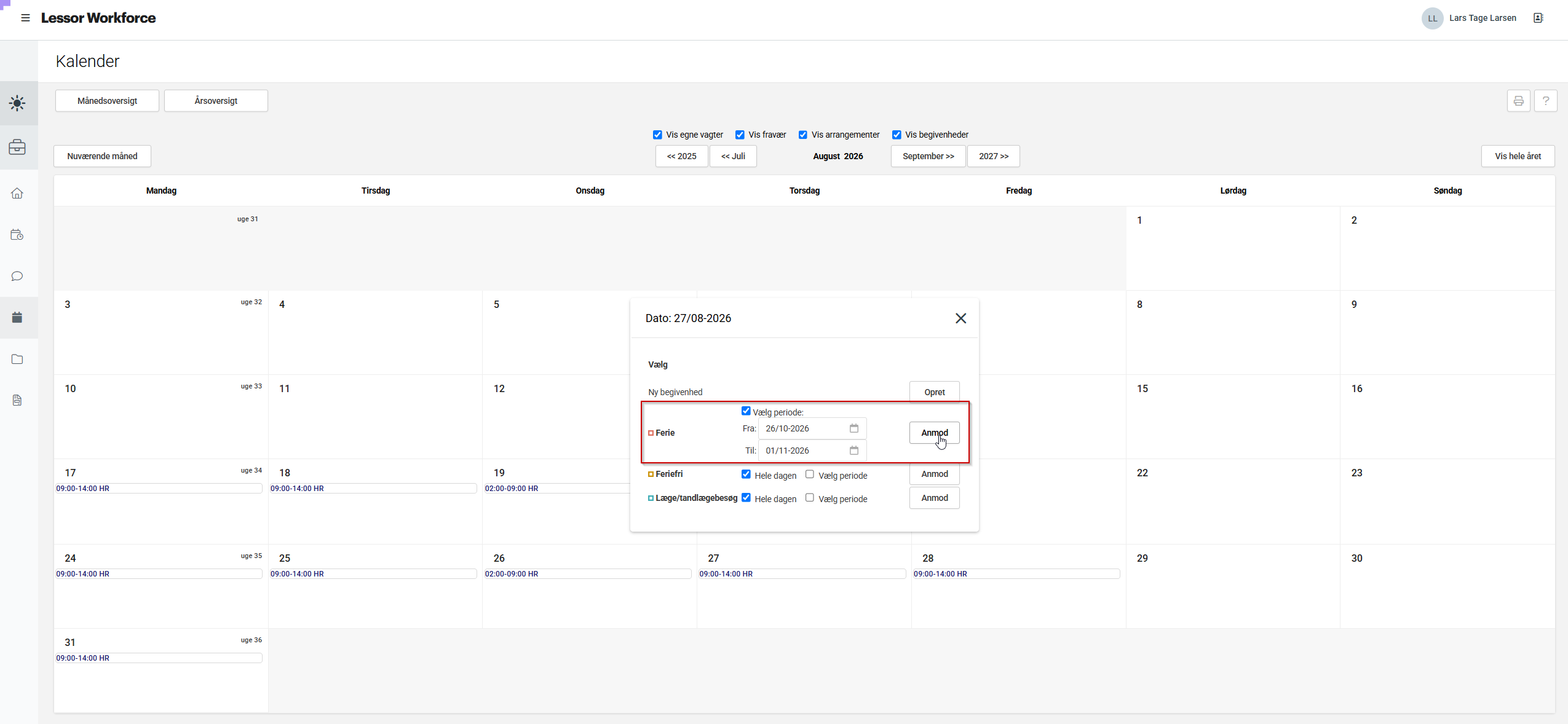Image resolution: width=1568 pixels, height=724 pixels.
Task: Click the yellow Feriefri color marker
Action: coord(651,474)
